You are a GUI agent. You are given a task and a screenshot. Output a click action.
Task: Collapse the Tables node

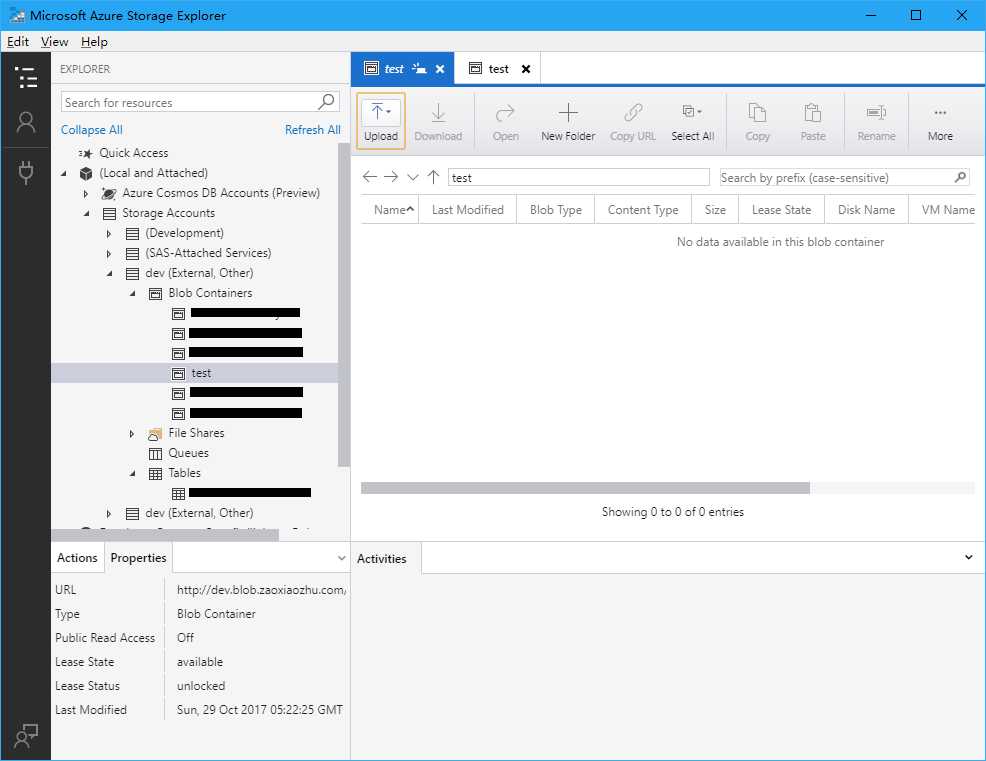132,473
